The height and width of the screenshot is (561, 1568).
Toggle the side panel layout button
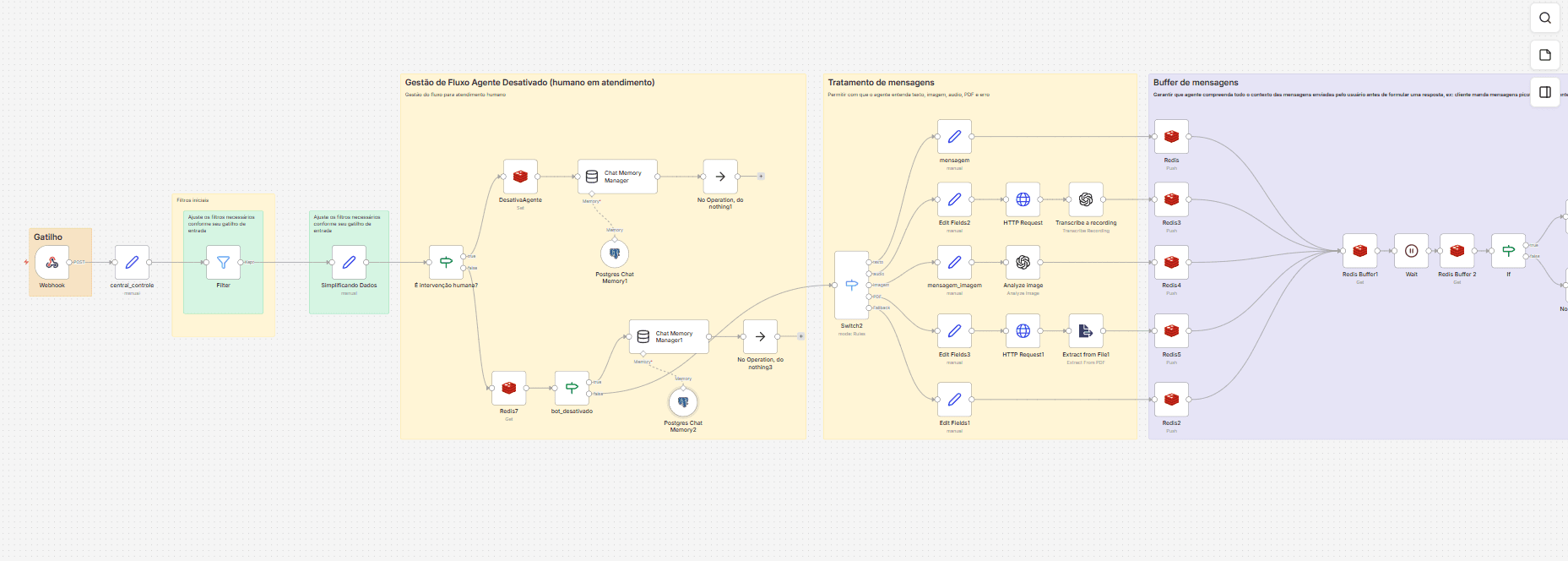(x=1545, y=92)
